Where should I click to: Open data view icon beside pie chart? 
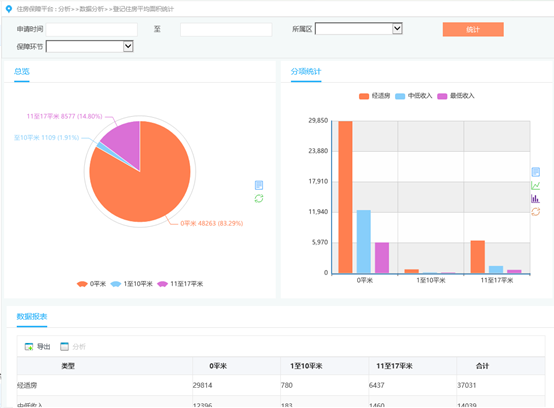(x=259, y=185)
